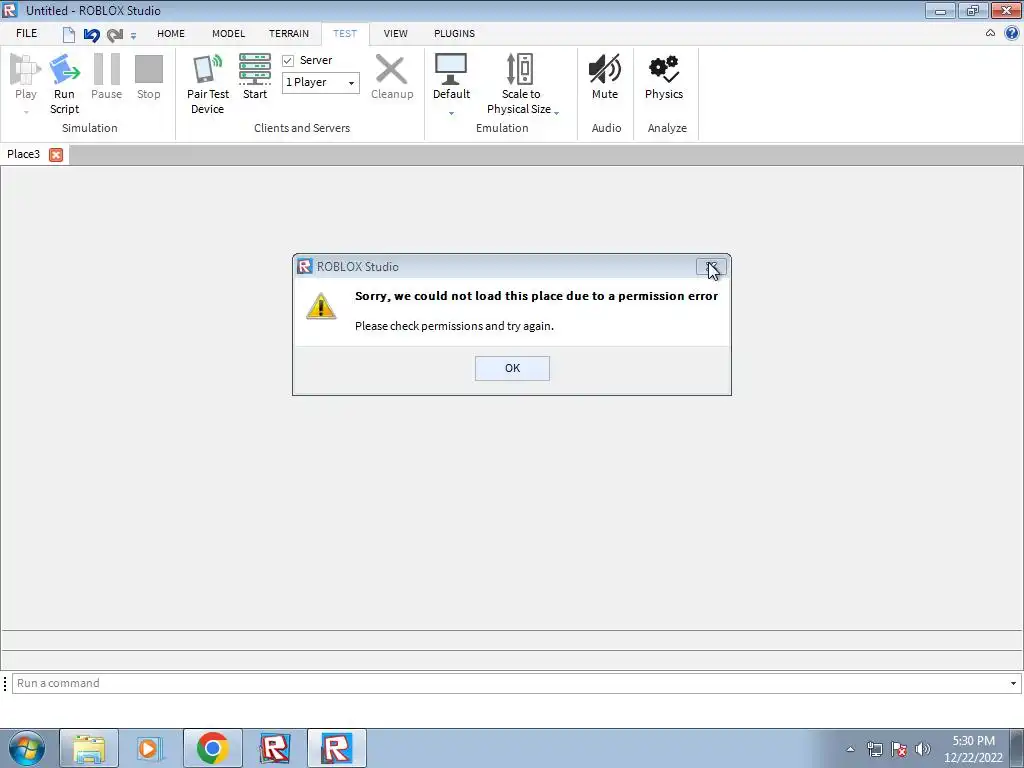Collapse the ribbon with the caret icon
Viewport: 1024px width, 768px height.
coord(991,33)
